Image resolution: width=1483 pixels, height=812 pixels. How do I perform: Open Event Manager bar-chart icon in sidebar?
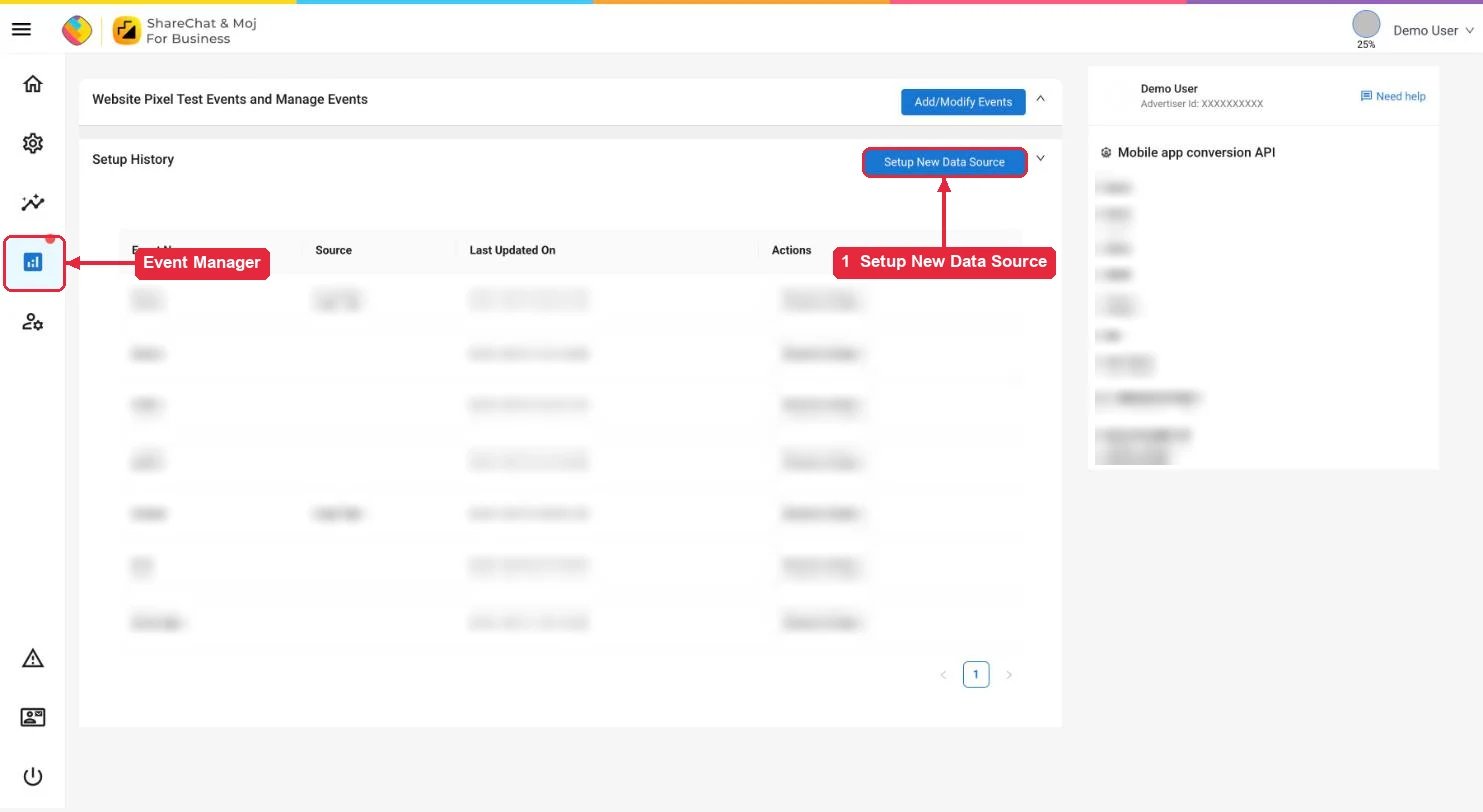coord(33,262)
